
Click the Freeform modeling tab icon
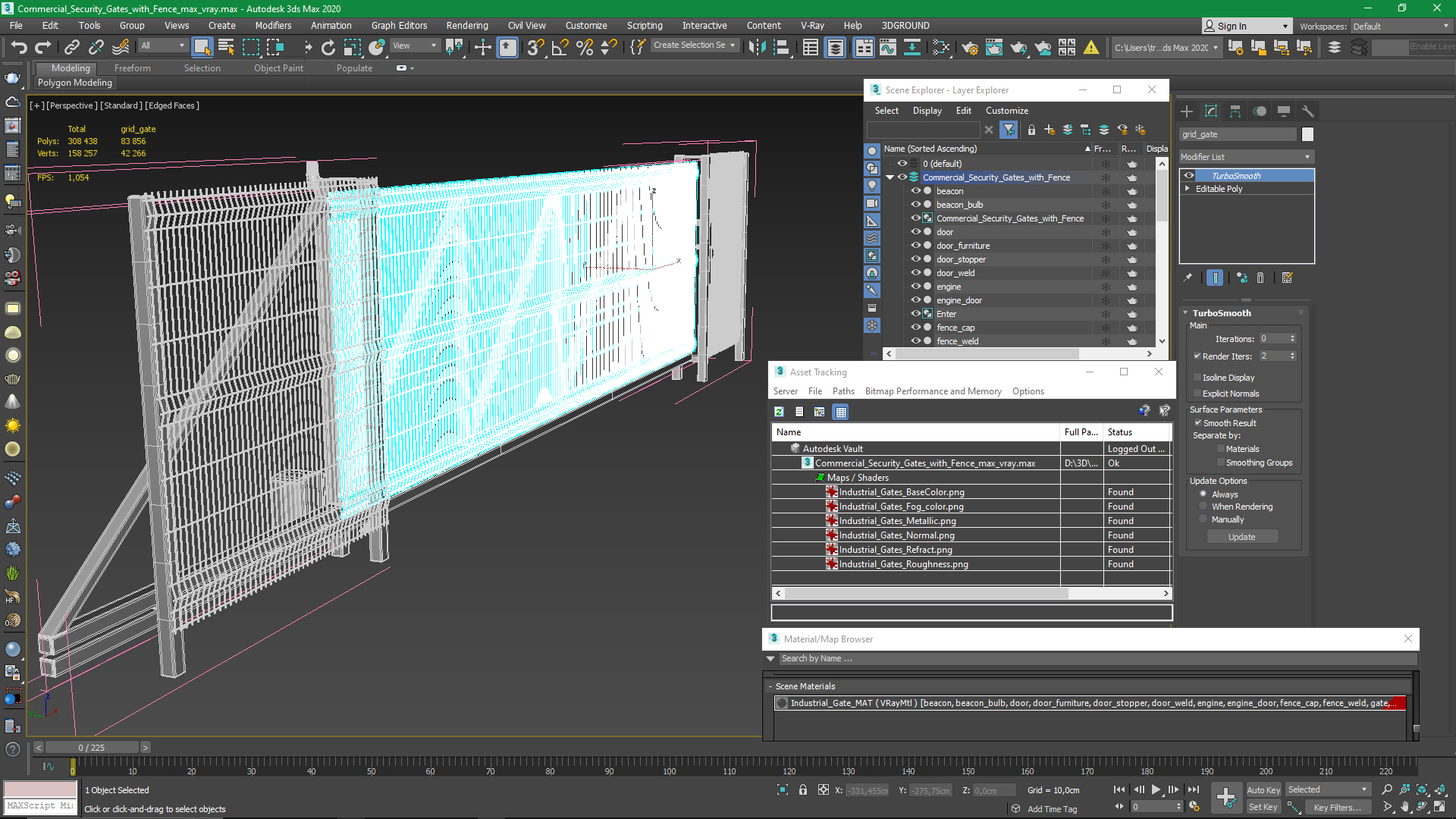[x=131, y=67]
